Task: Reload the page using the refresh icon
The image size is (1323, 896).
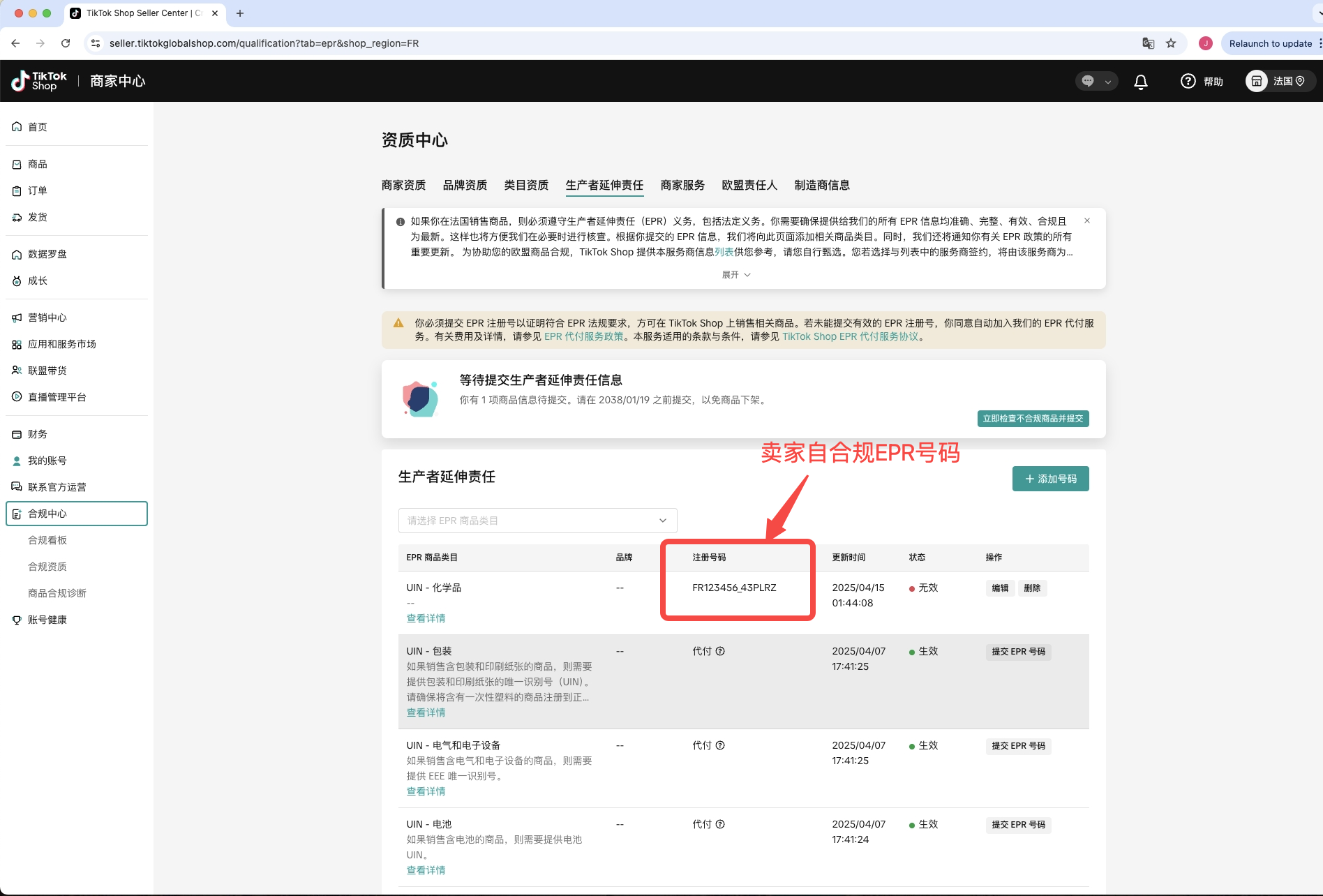Action: (x=66, y=43)
